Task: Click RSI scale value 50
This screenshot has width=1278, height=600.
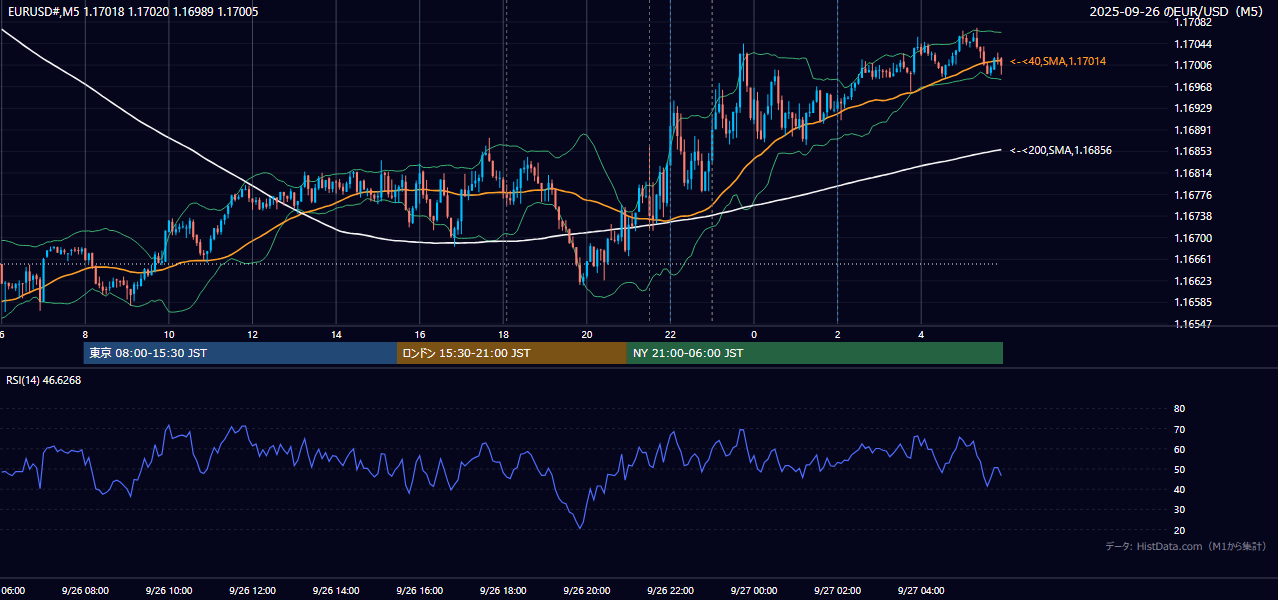Action: coord(1180,470)
